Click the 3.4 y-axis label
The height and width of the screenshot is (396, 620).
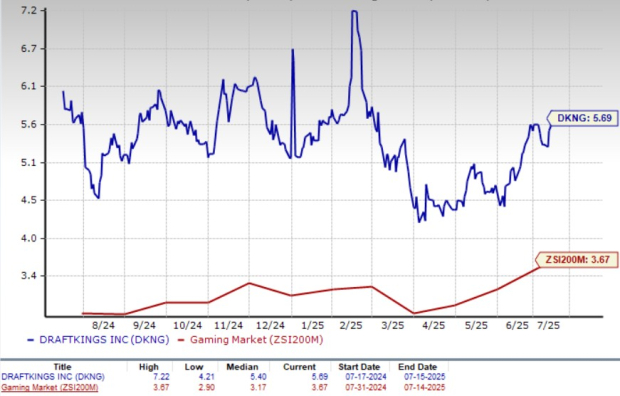[x=28, y=276]
